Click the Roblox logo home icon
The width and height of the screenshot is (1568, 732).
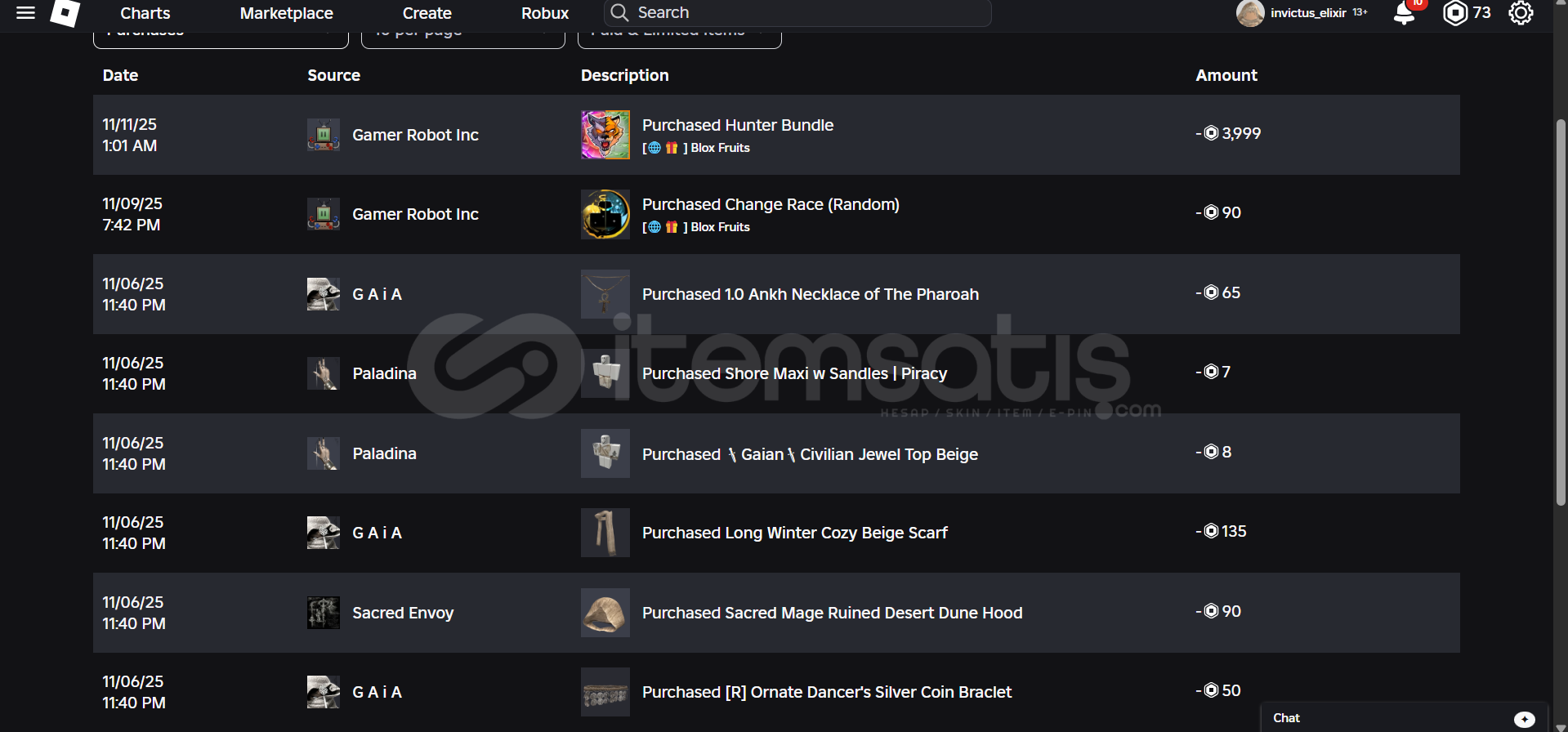pyautogui.click(x=65, y=12)
